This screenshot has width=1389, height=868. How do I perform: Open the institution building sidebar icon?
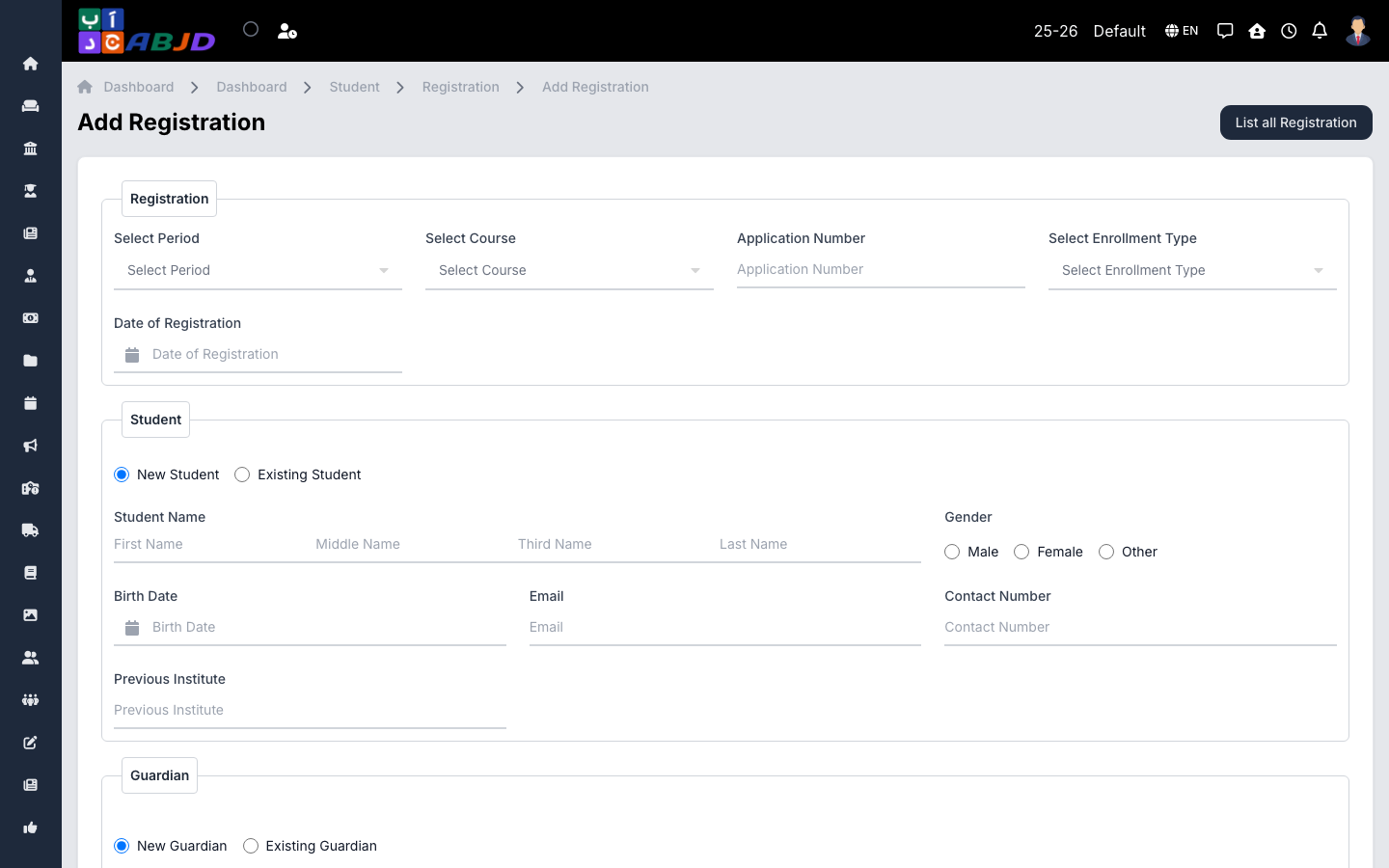[30, 149]
